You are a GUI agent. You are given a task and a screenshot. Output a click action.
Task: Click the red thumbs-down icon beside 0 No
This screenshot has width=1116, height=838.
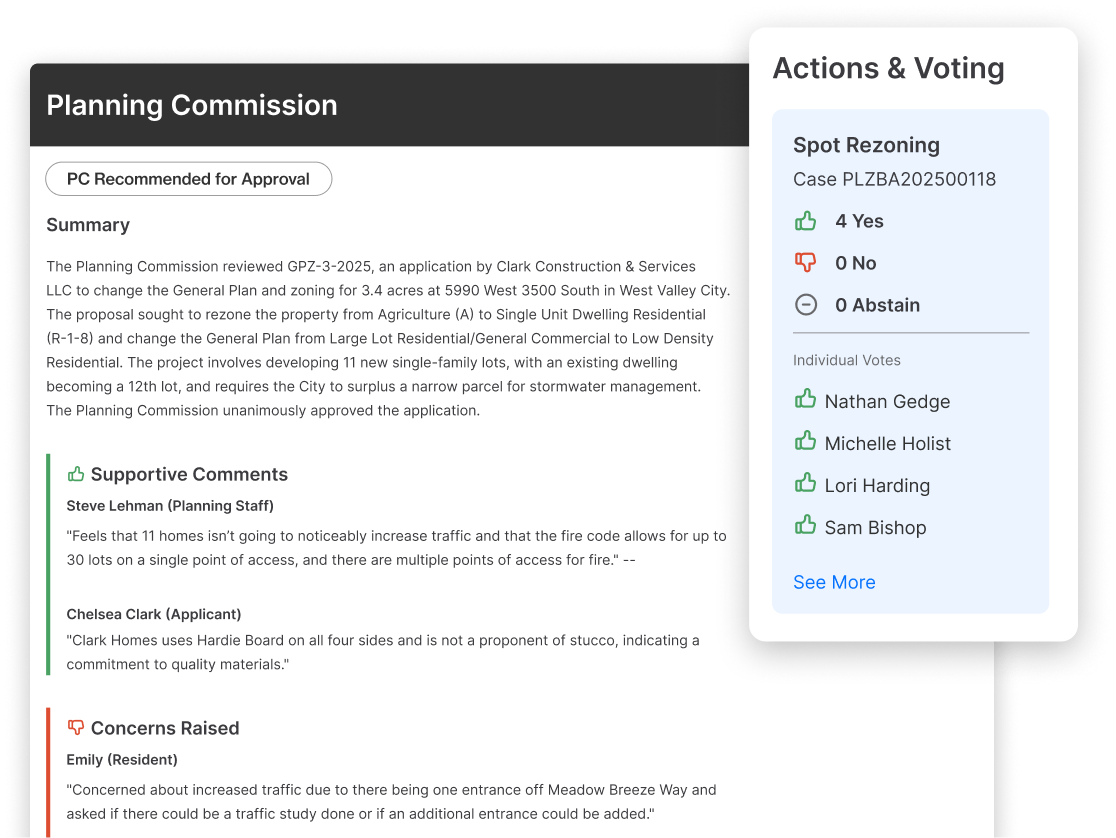[805, 263]
